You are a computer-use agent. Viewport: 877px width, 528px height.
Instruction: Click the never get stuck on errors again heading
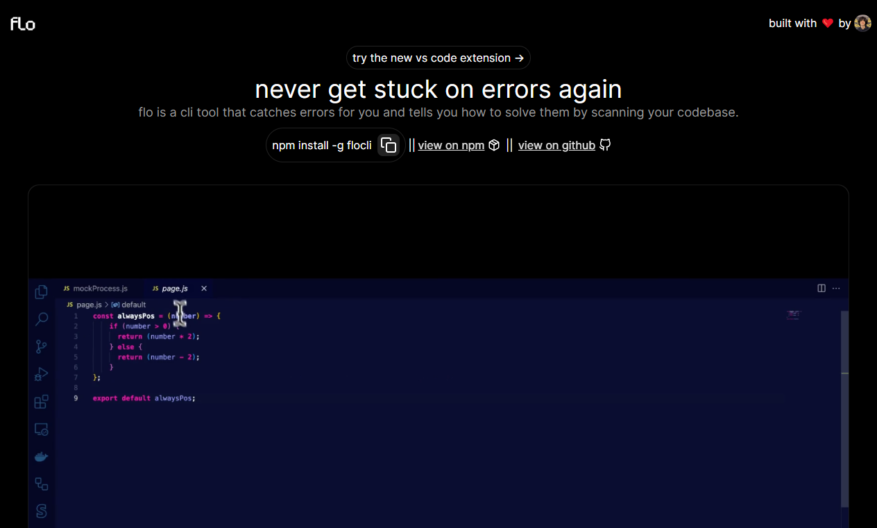(438, 89)
